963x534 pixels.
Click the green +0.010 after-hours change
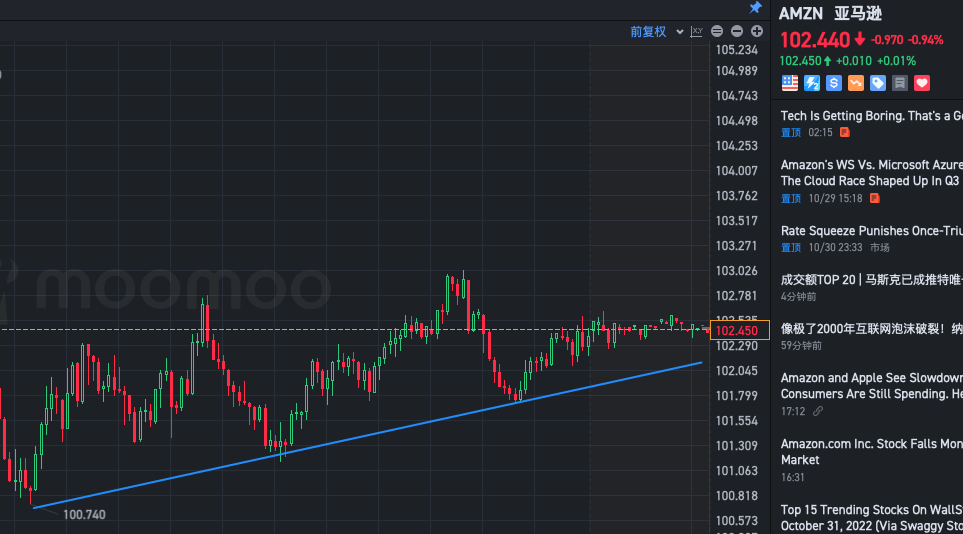tap(854, 61)
